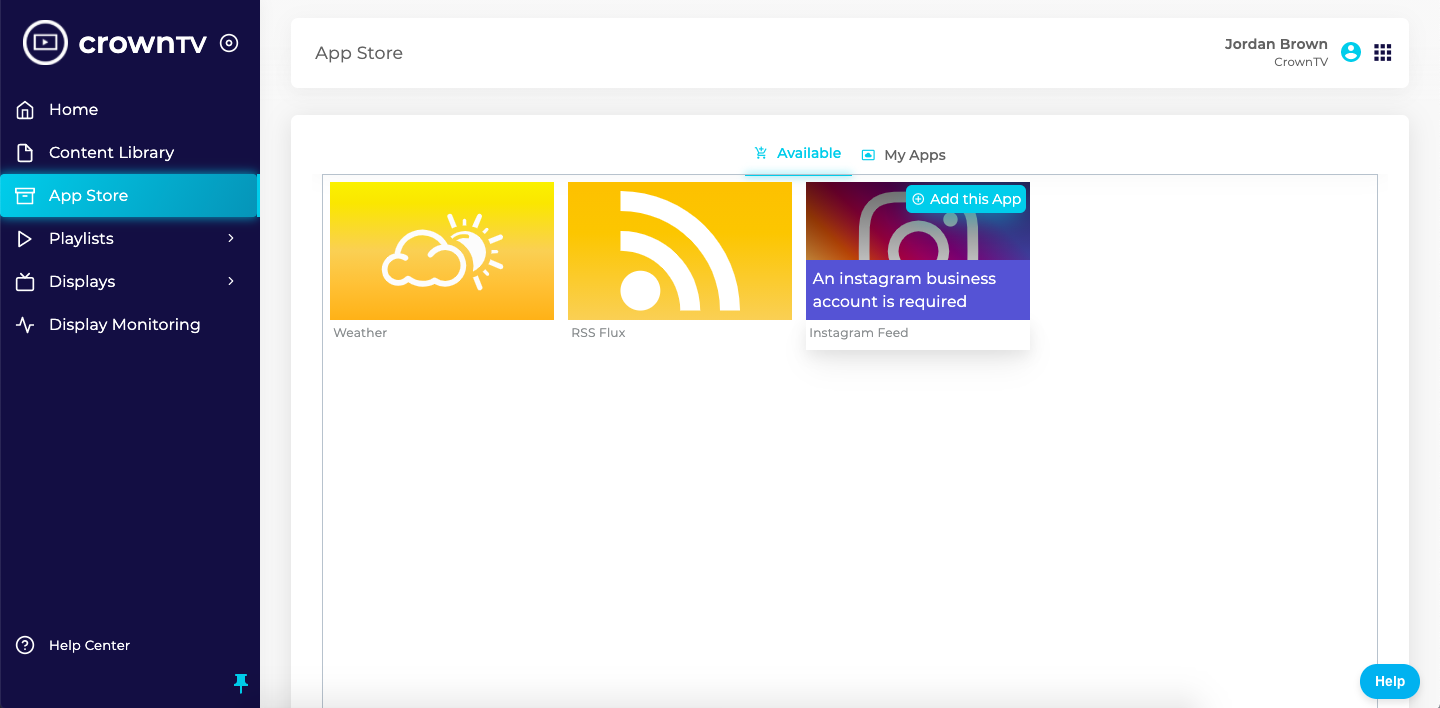Click the Display Monitoring pulse icon

click(25, 325)
